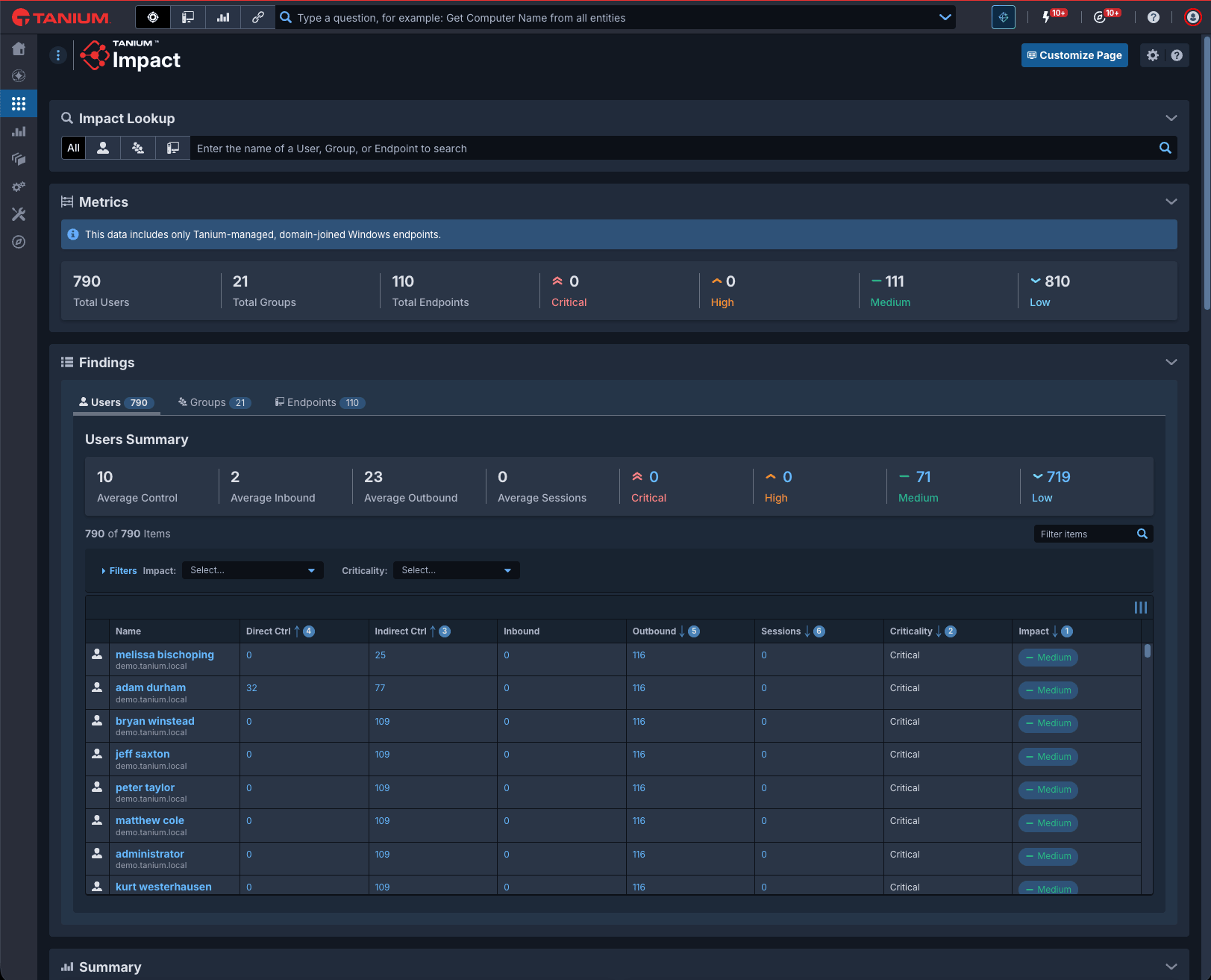
Task: Open the wrench tools icon in sidebar
Action: tap(19, 214)
